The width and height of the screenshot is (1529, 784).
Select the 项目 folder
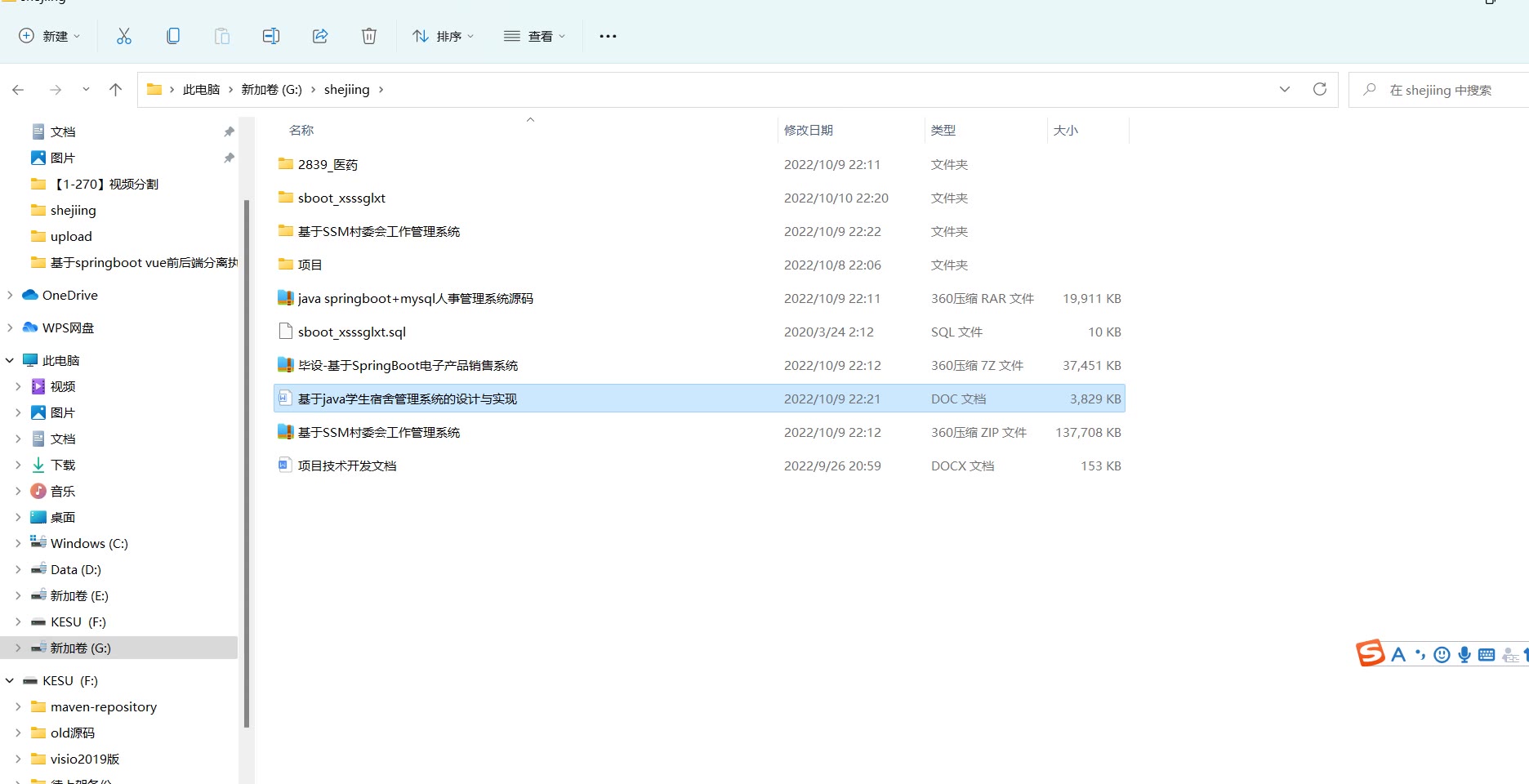pyautogui.click(x=699, y=265)
